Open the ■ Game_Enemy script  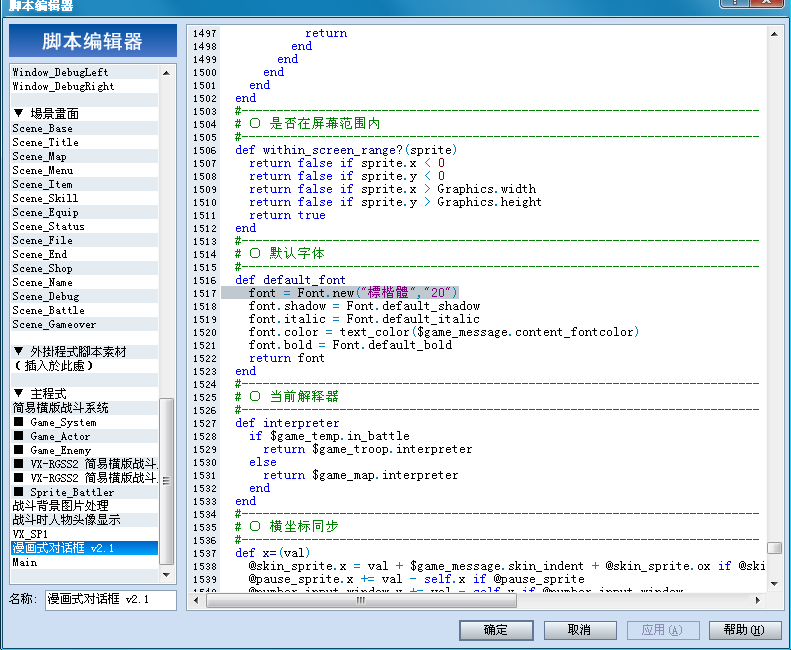[85, 450]
